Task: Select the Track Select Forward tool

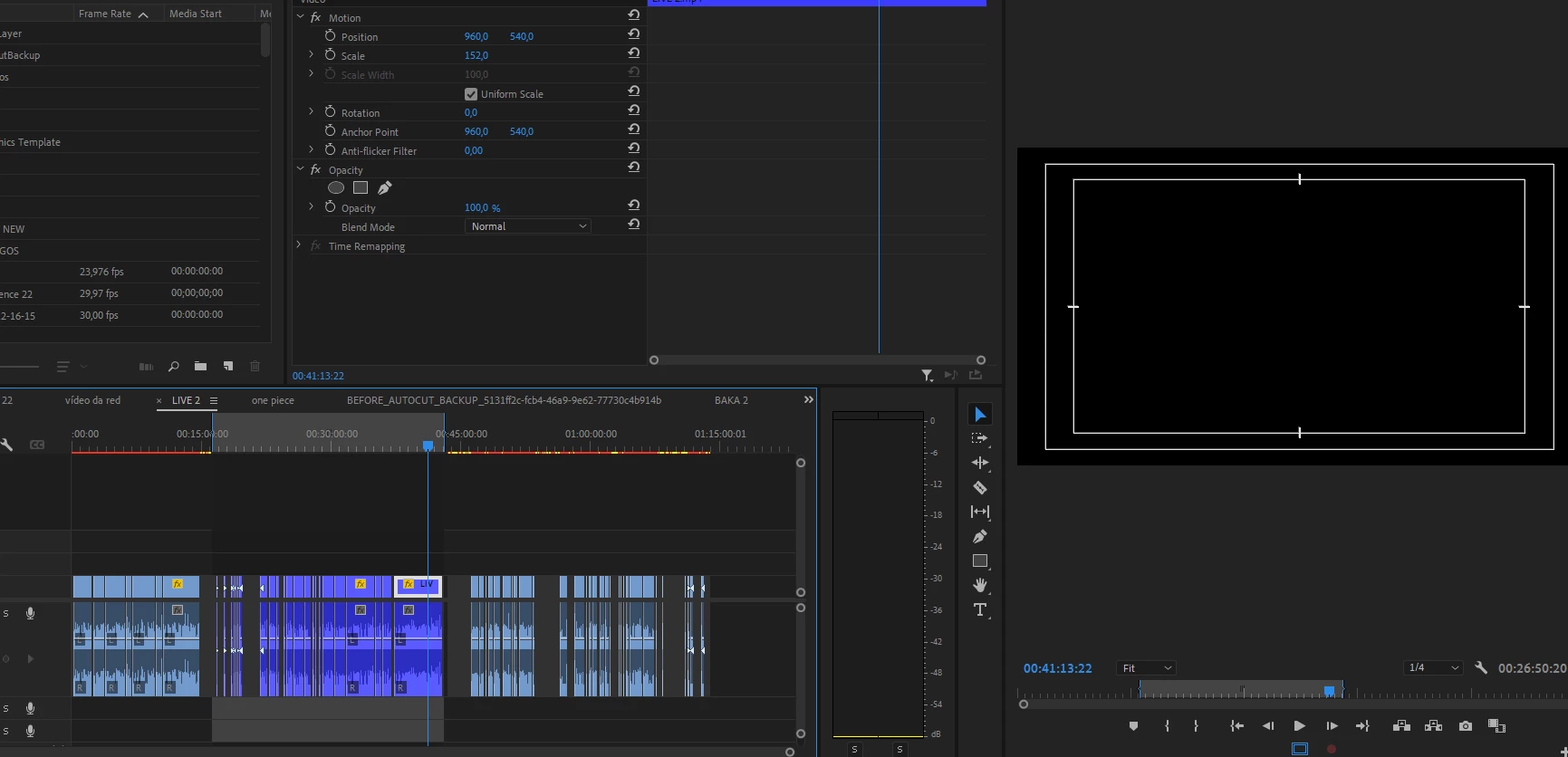Action: pos(980,438)
